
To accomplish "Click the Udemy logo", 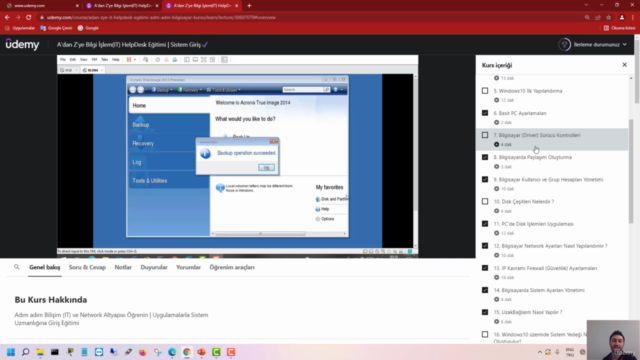I will [x=22, y=44].
